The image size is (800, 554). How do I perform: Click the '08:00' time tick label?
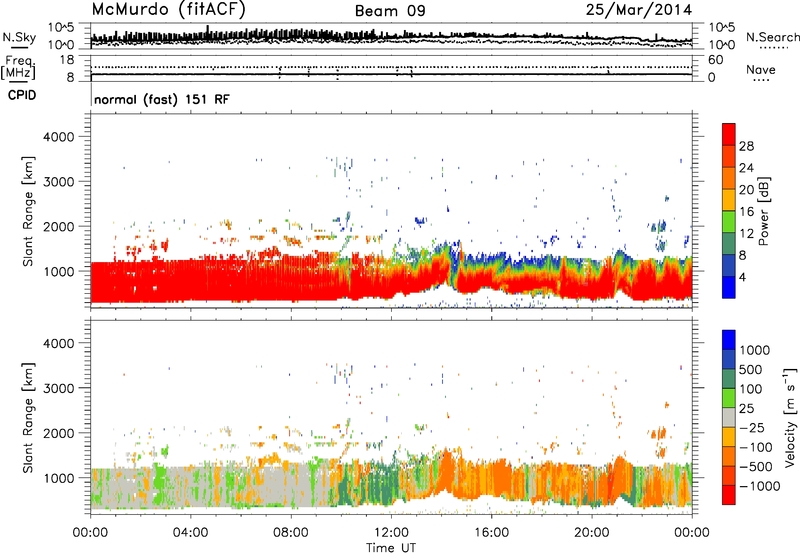tap(291, 533)
